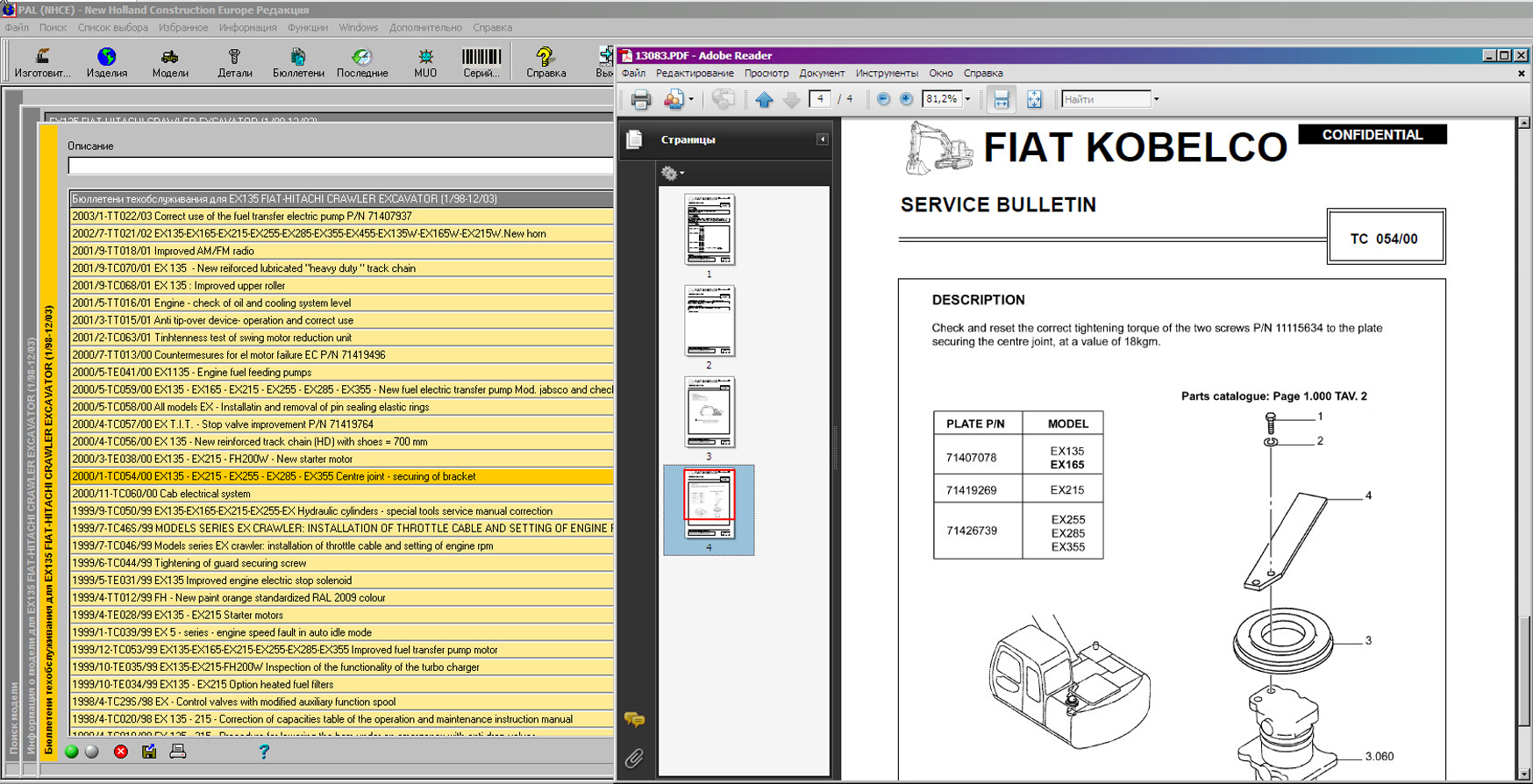
Task: Click the red X cancel icon below list
Action: (x=121, y=752)
